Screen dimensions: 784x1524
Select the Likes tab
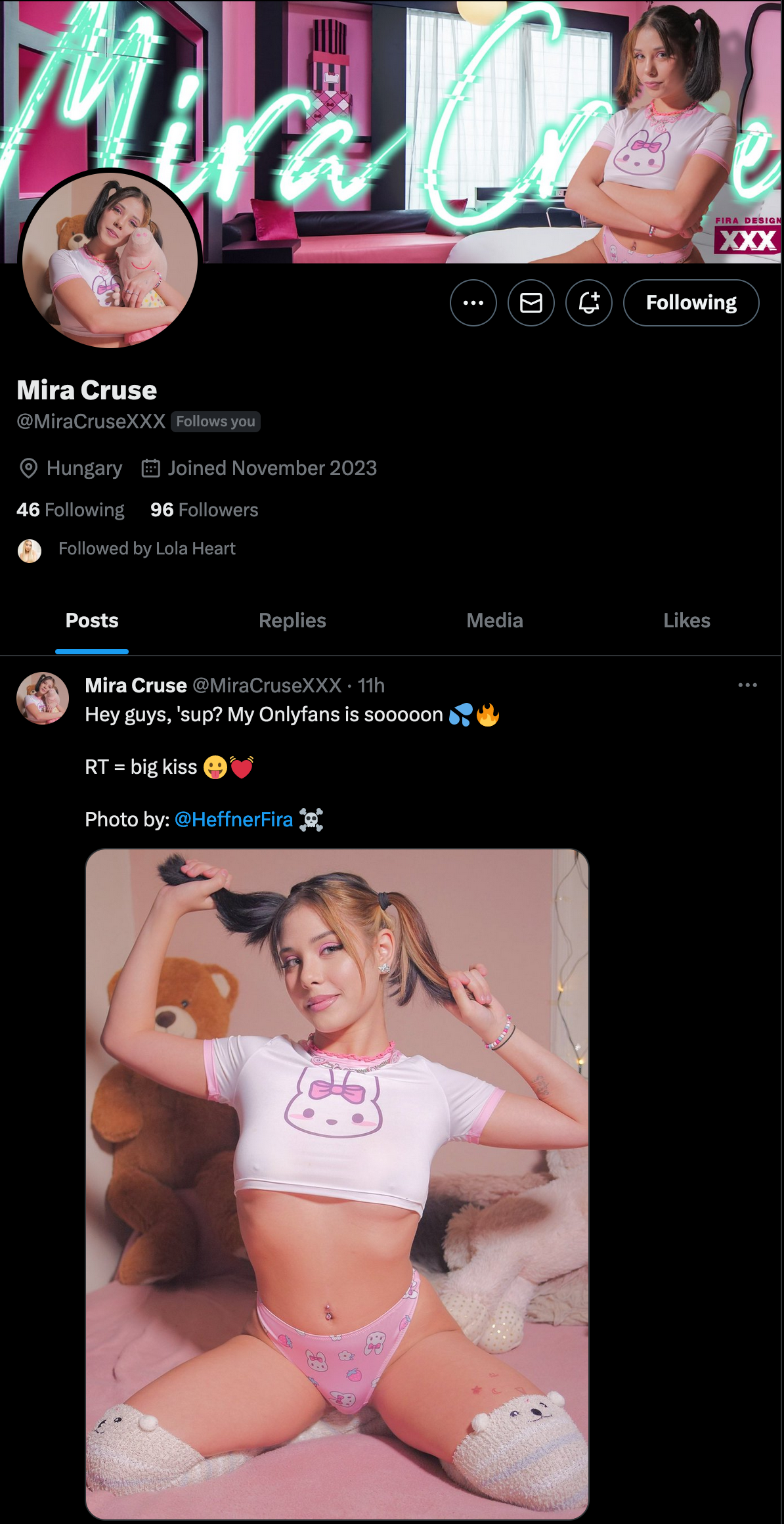(686, 621)
